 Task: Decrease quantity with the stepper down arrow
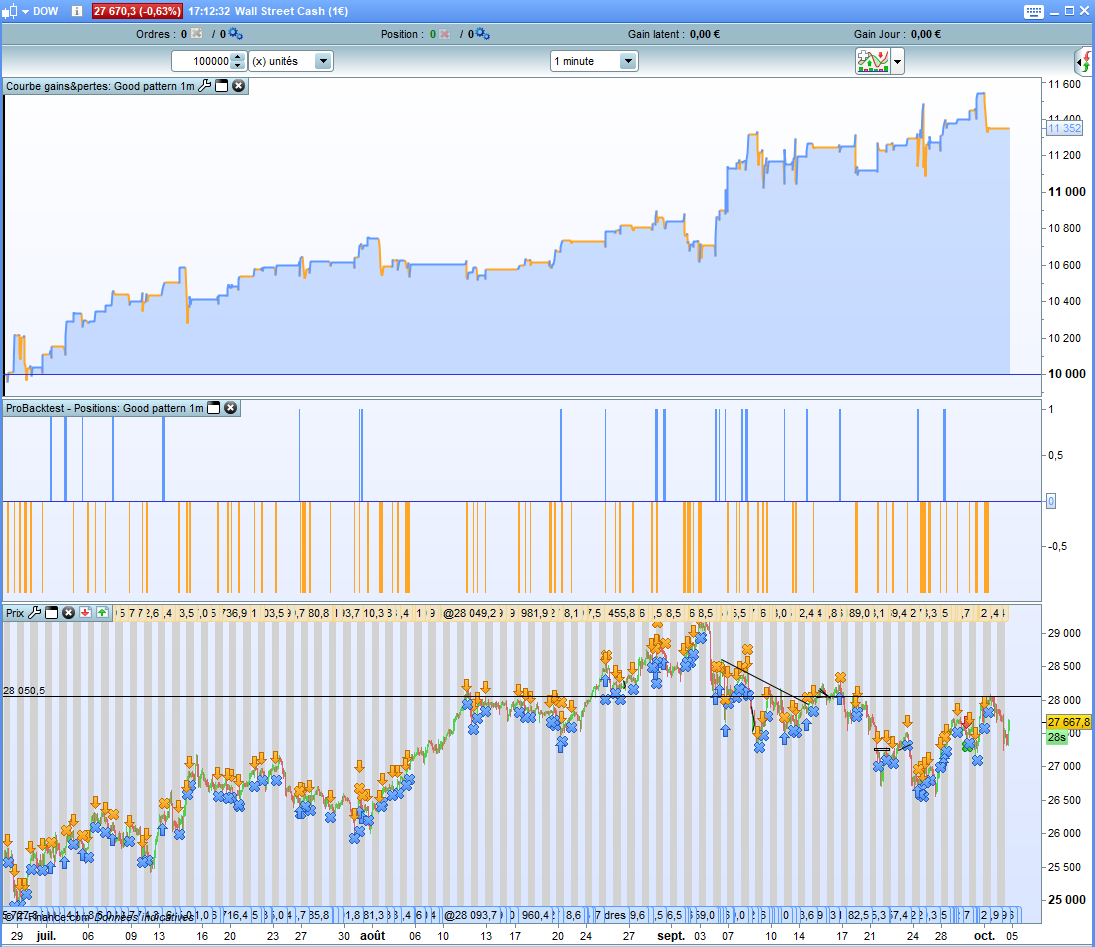(x=238, y=66)
